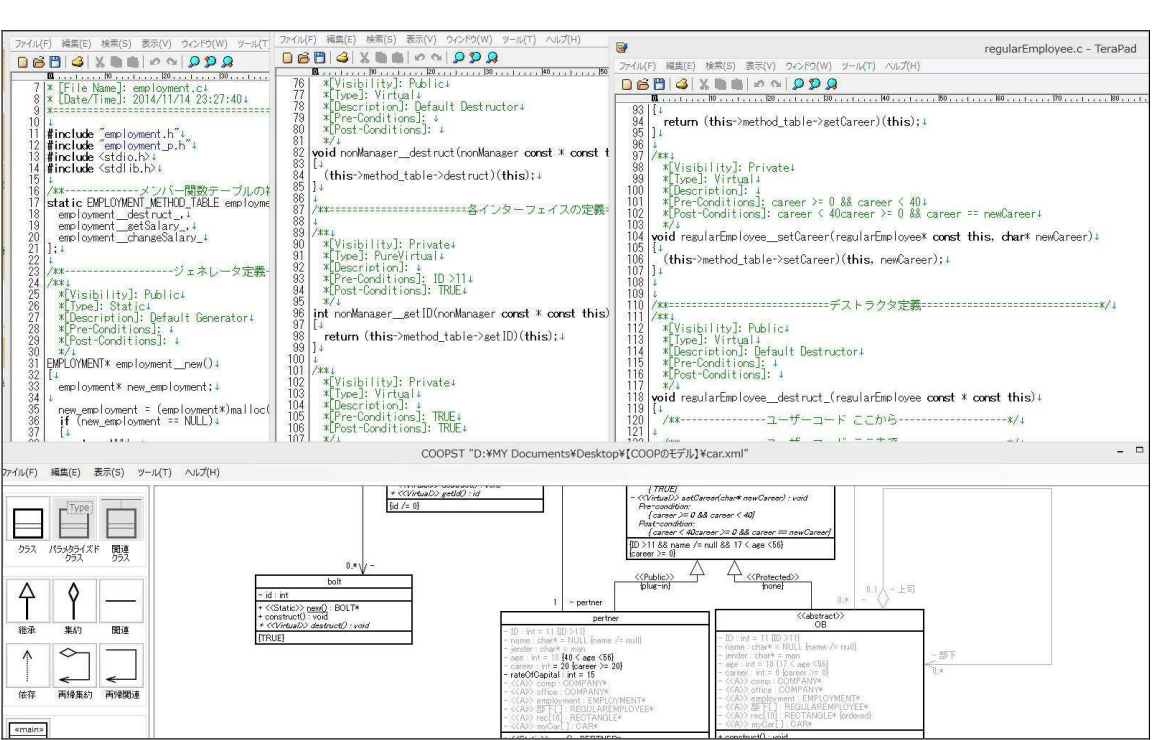Click Find magnifier icon in employment.c window
This screenshot has width=1152, height=740.
pos(194,62)
